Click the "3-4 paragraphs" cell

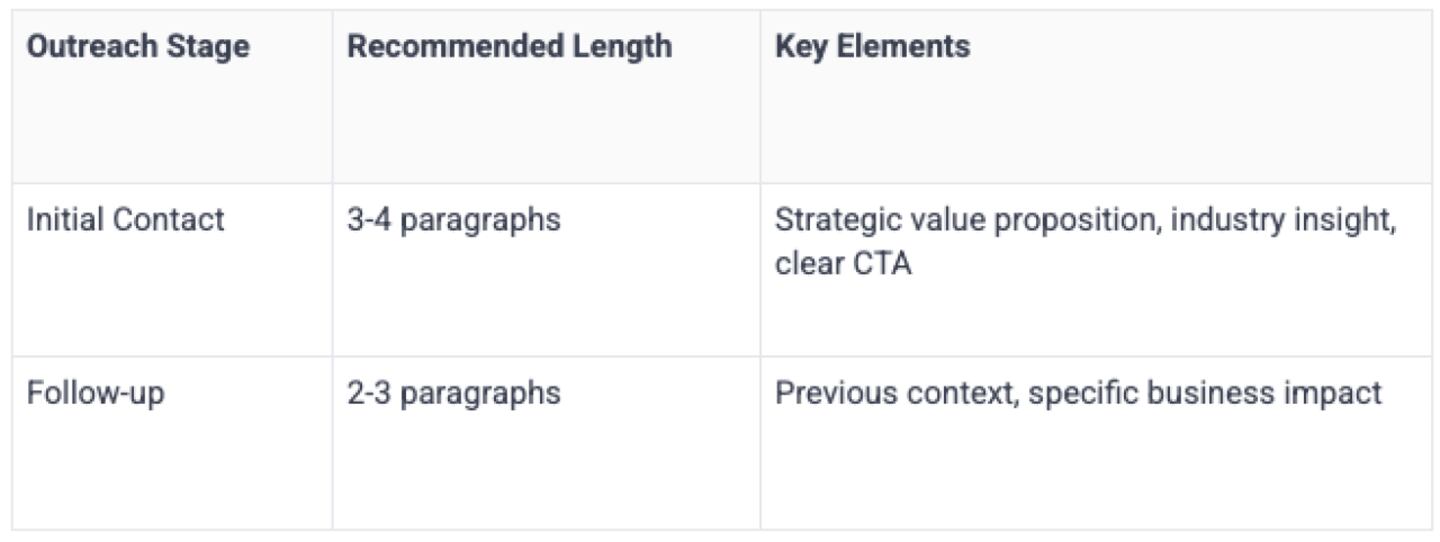tap(454, 220)
